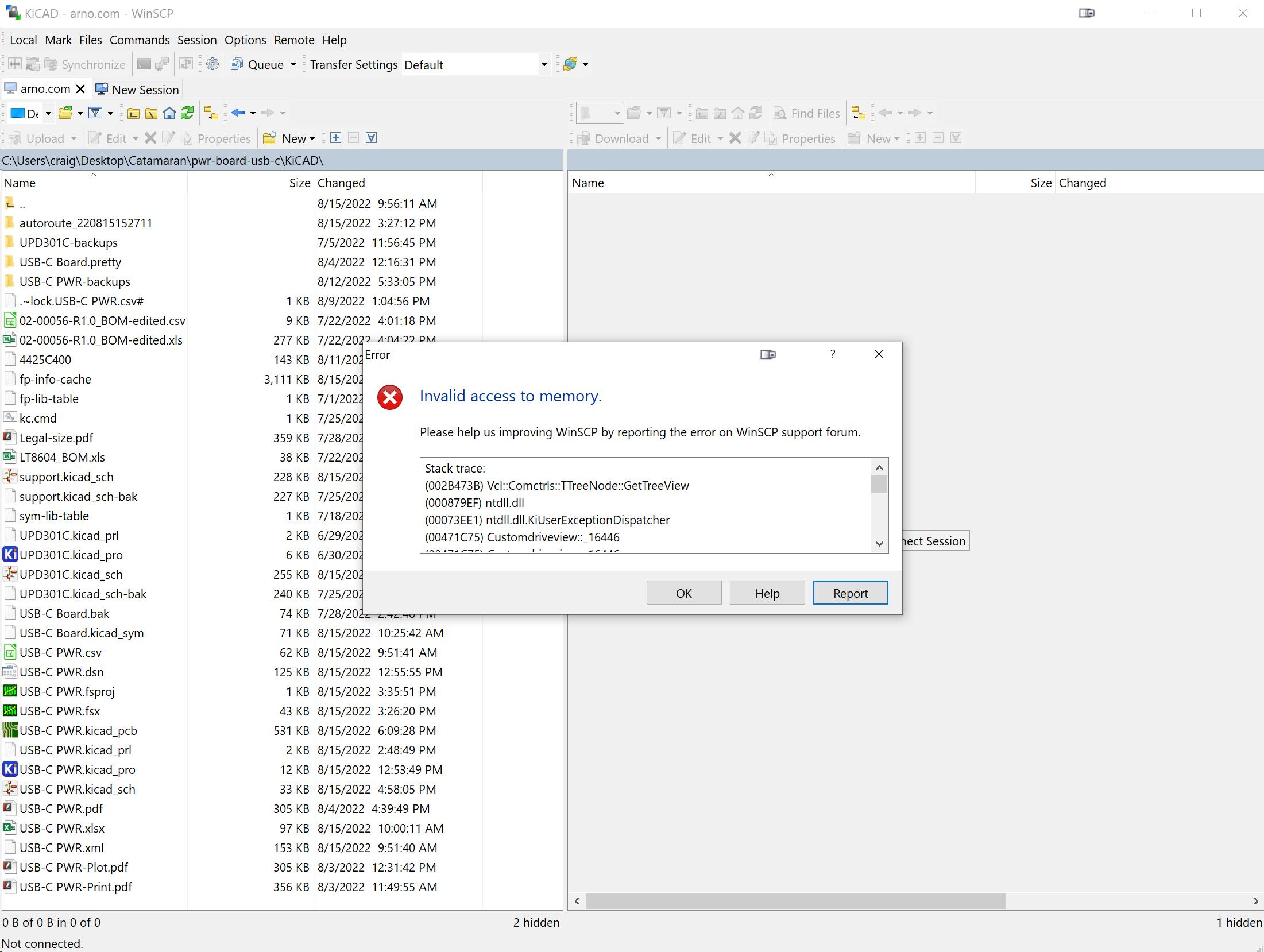
Task: Switch to the New Session tab
Action: pos(138,90)
